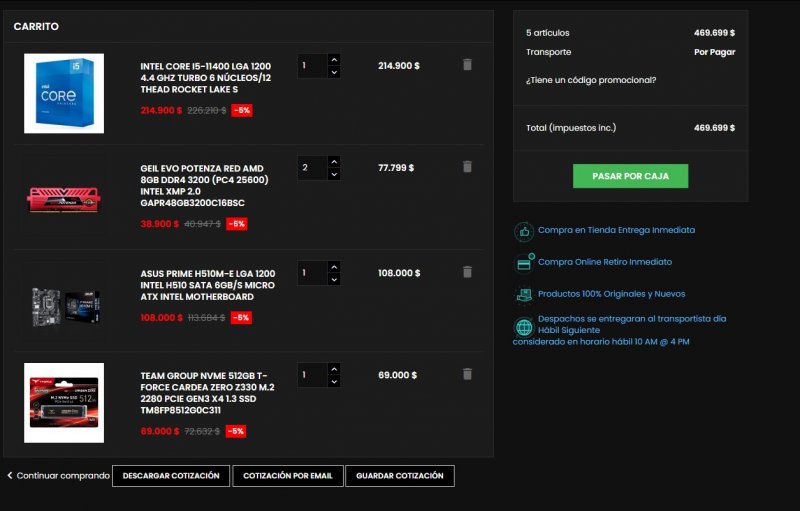Screen dimensions: 800x511
Task: Click the thumbs-up store pickup icon
Action: [524, 232]
